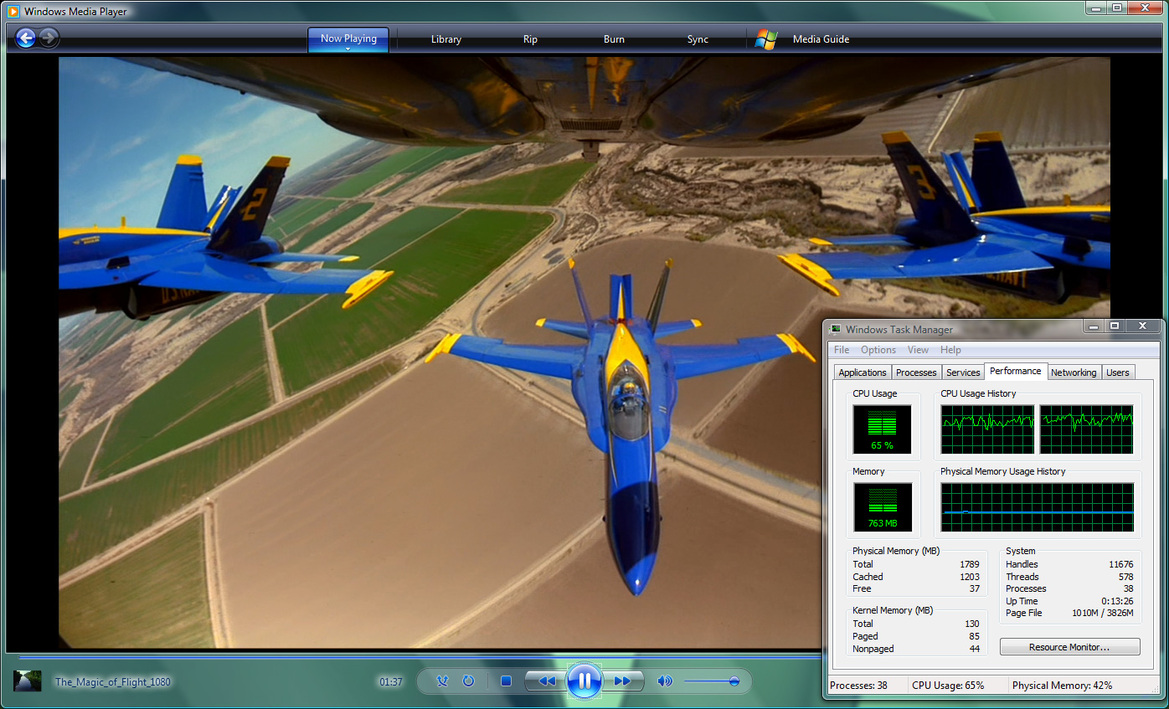
Task: Switch to the Library tab
Action: [x=446, y=40]
